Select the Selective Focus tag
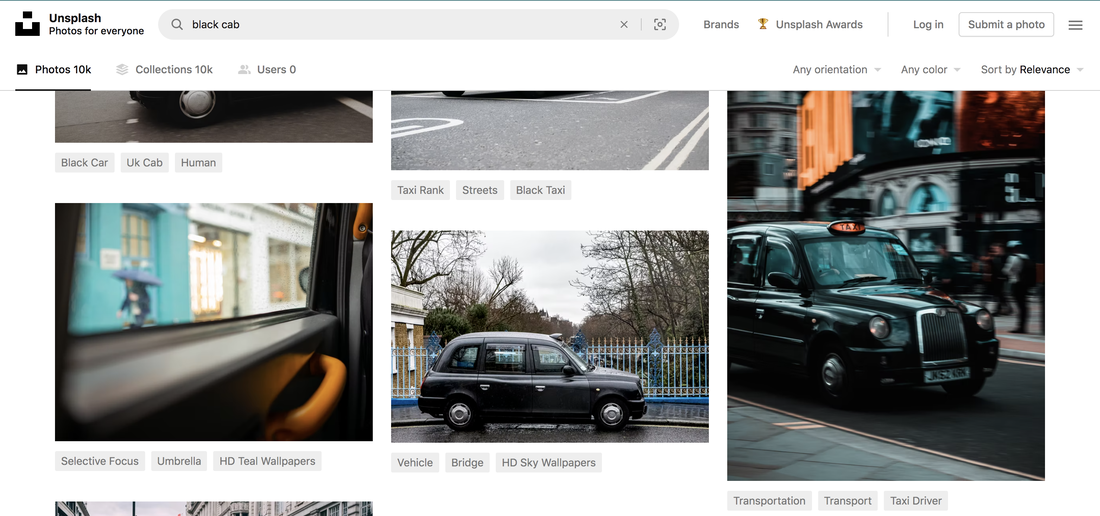Screen dimensions: 1100x516 (x=100, y=461)
